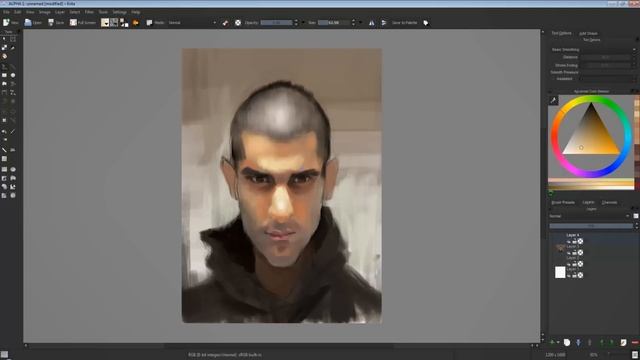Open the Edit menu
This screenshot has width=640, height=360.
(18, 12)
